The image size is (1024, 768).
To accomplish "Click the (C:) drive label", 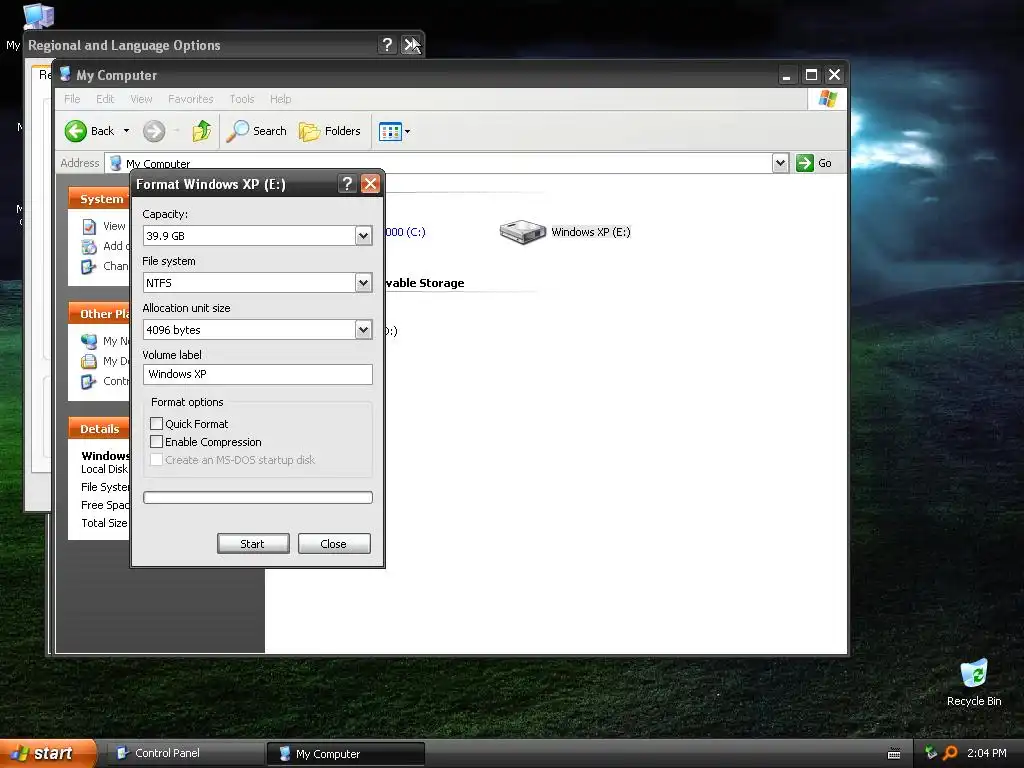I will [x=406, y=232].
